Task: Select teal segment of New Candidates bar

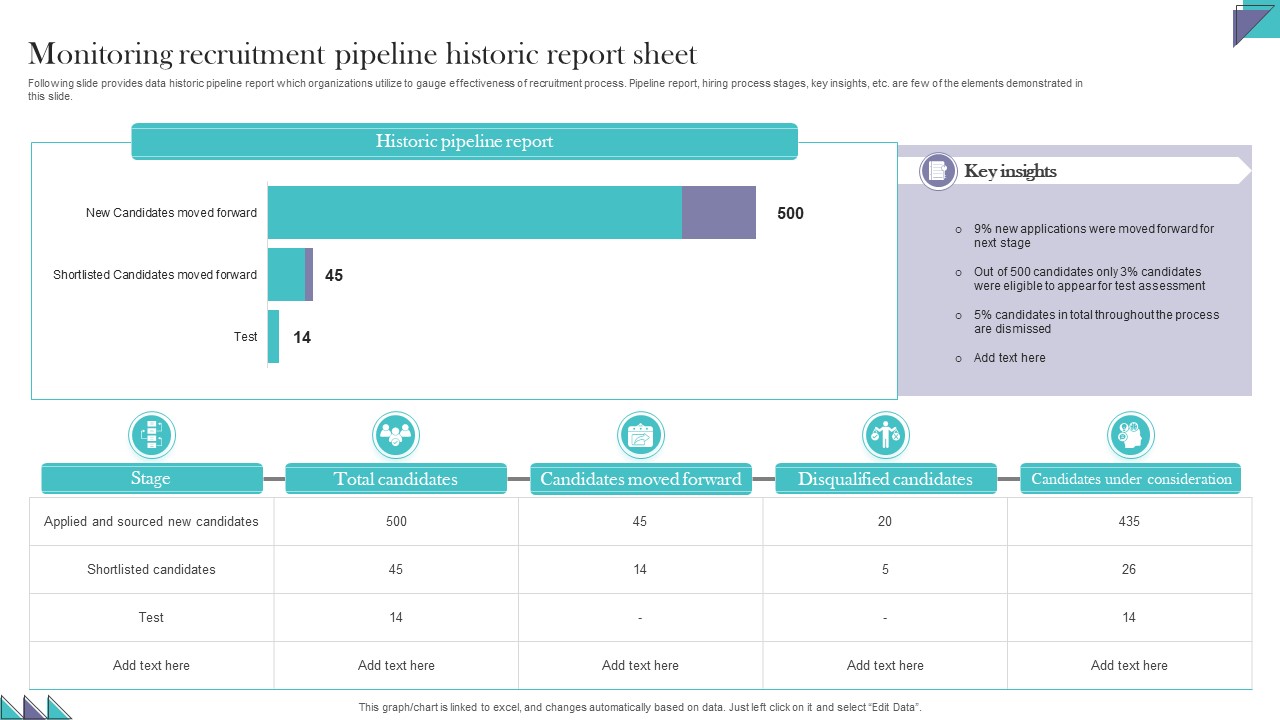Action: pyautogui.click(x=475, y=212)
